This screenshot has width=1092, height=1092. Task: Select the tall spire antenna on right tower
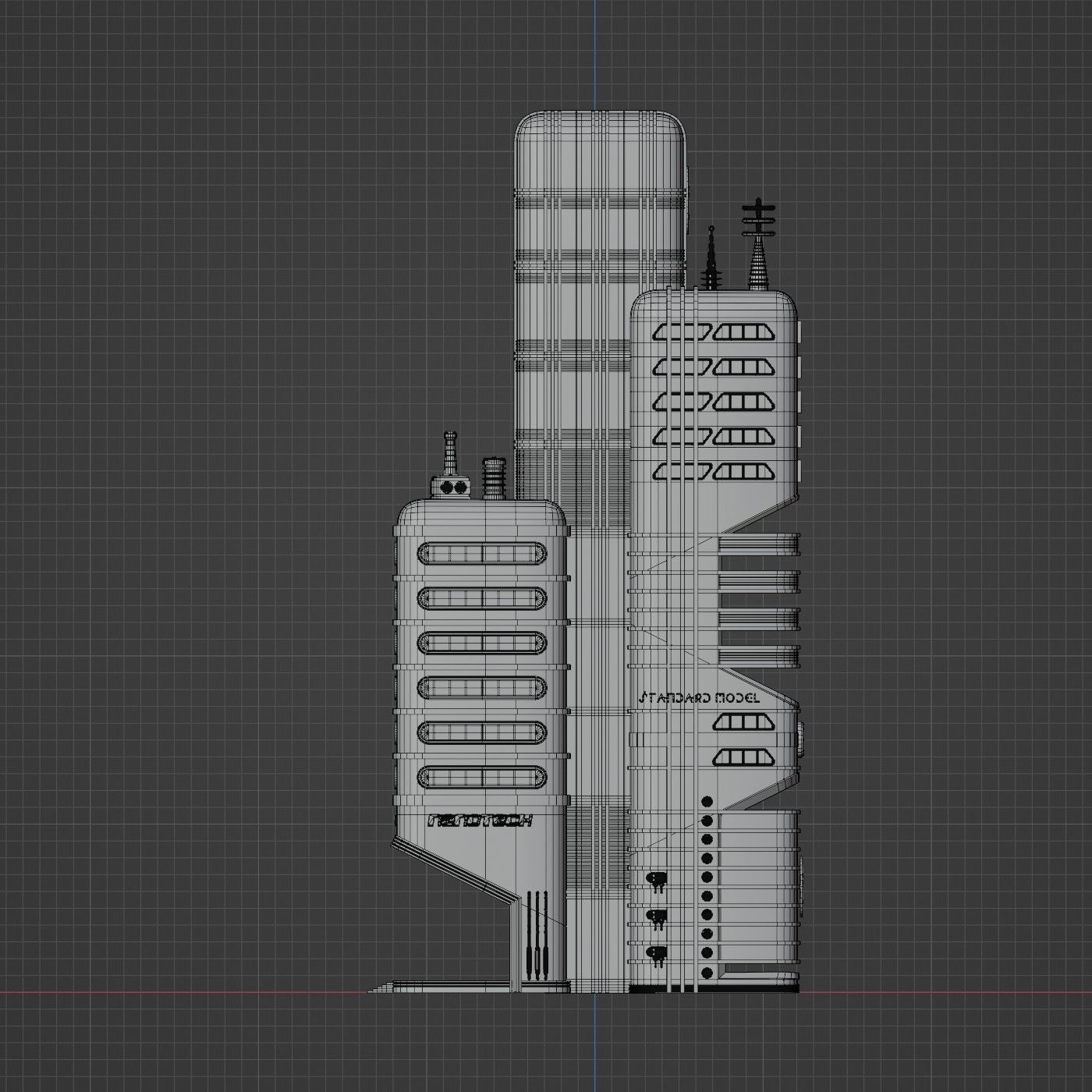point(711,253)
